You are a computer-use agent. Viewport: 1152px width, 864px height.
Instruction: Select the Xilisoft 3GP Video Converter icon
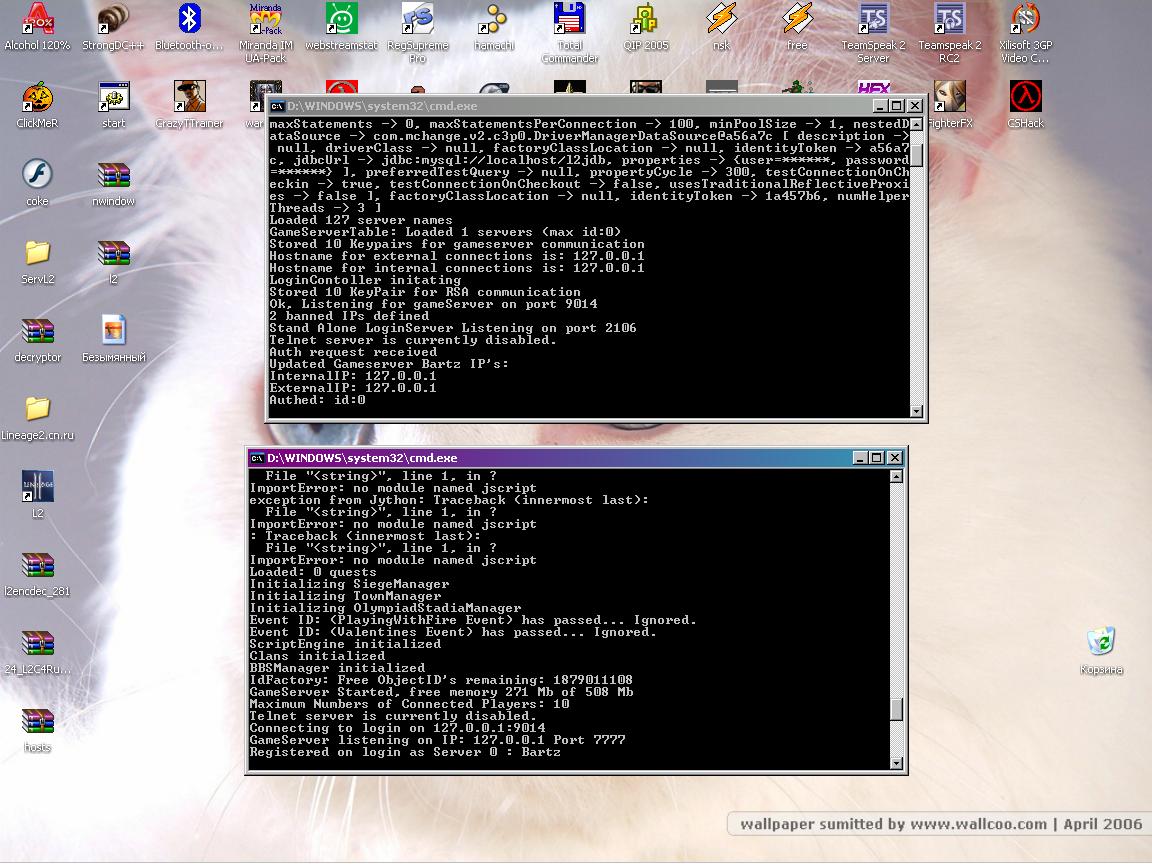(x=1025, y=20)
